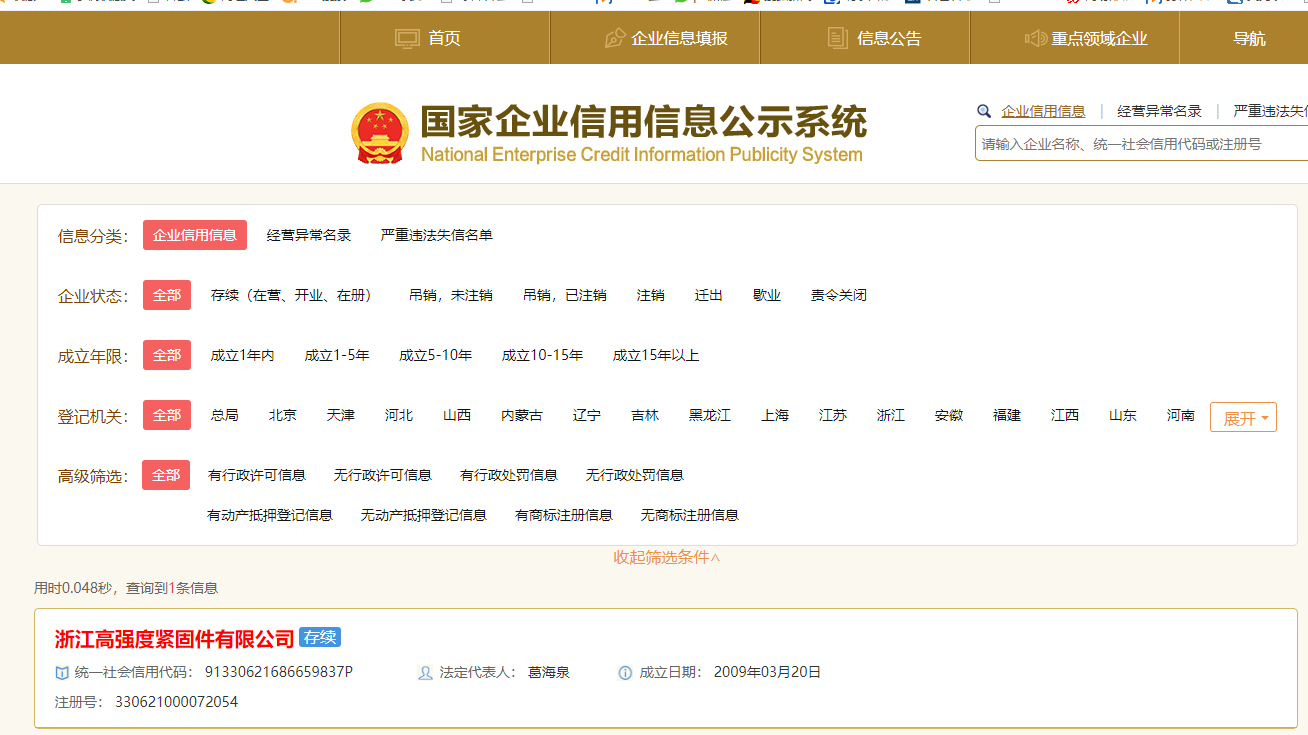This screenshot has height=735, width=1308.
Task: Expand province list with 展开 button
Action: (x=1243, y=417)
